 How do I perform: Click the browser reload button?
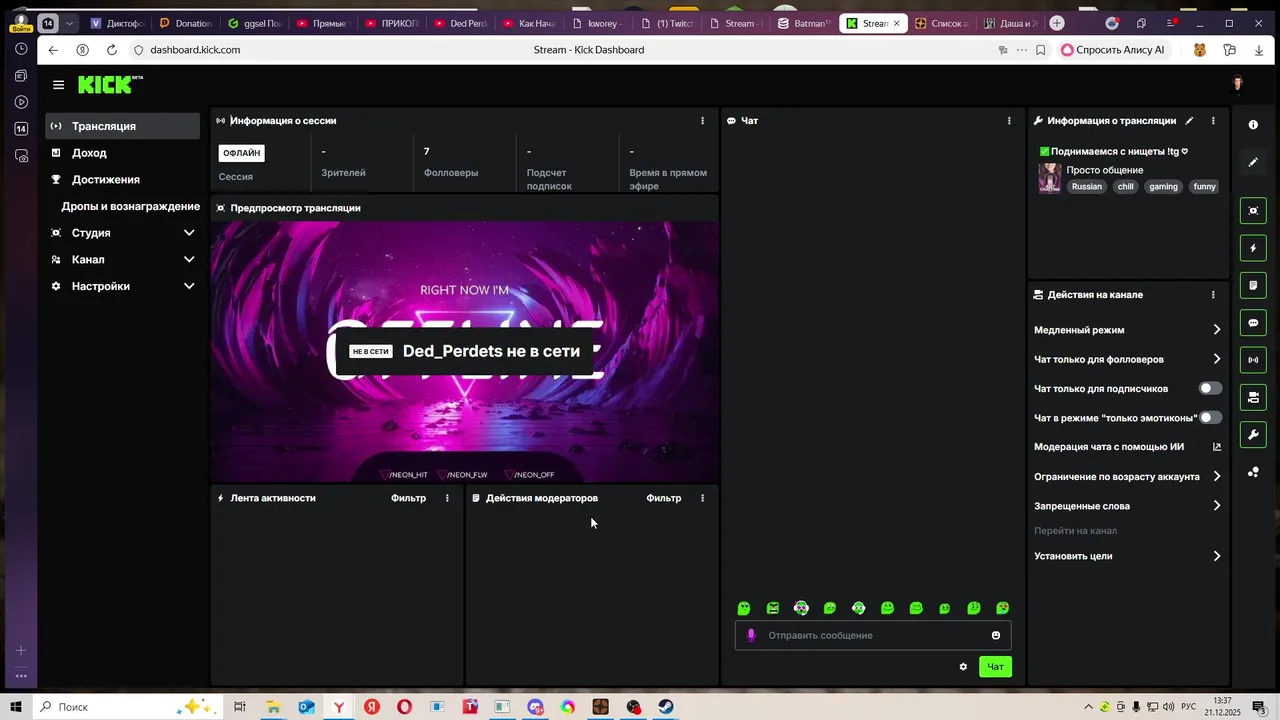point(111,50)
